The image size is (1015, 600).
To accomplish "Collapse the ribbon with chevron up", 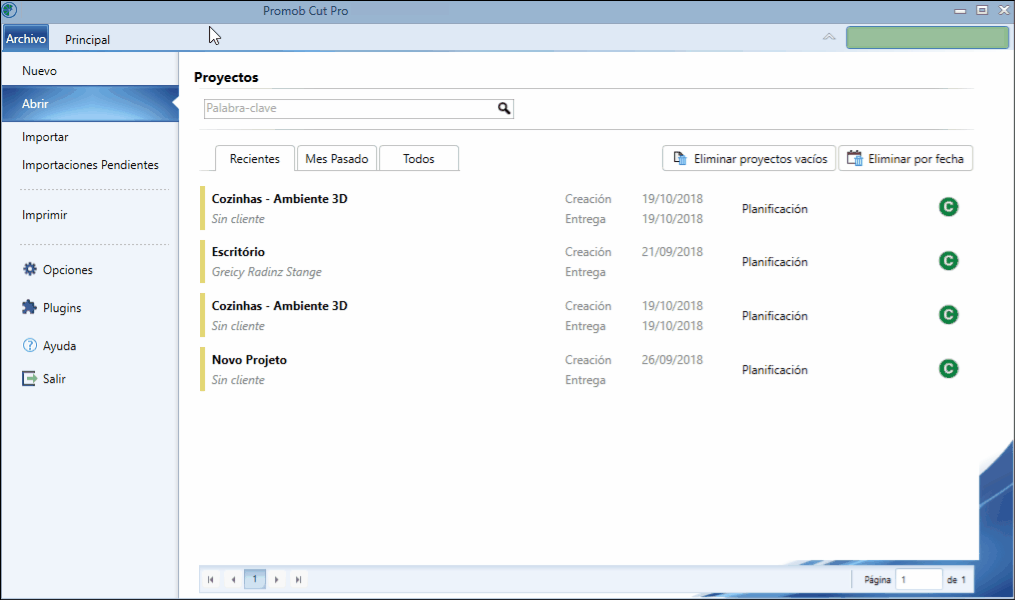I will coord(829,37).
